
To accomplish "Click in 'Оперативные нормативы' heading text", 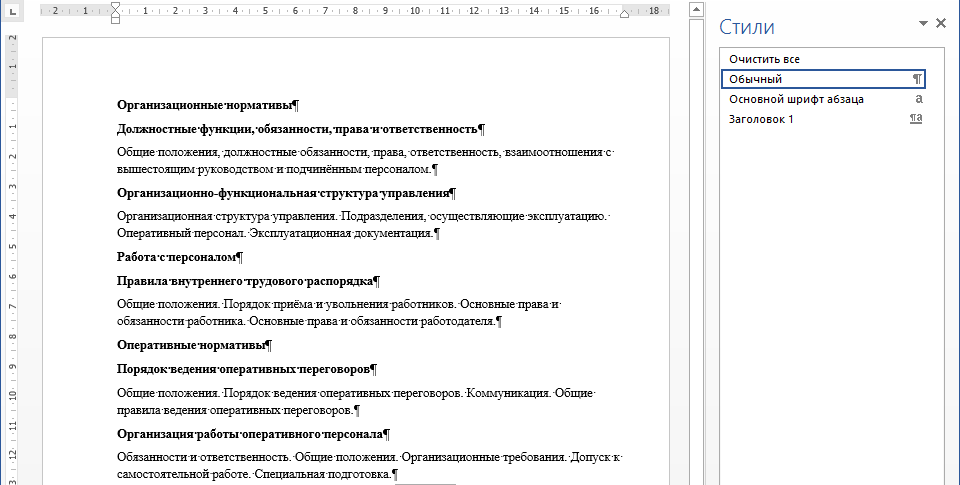I will point(190,345).
